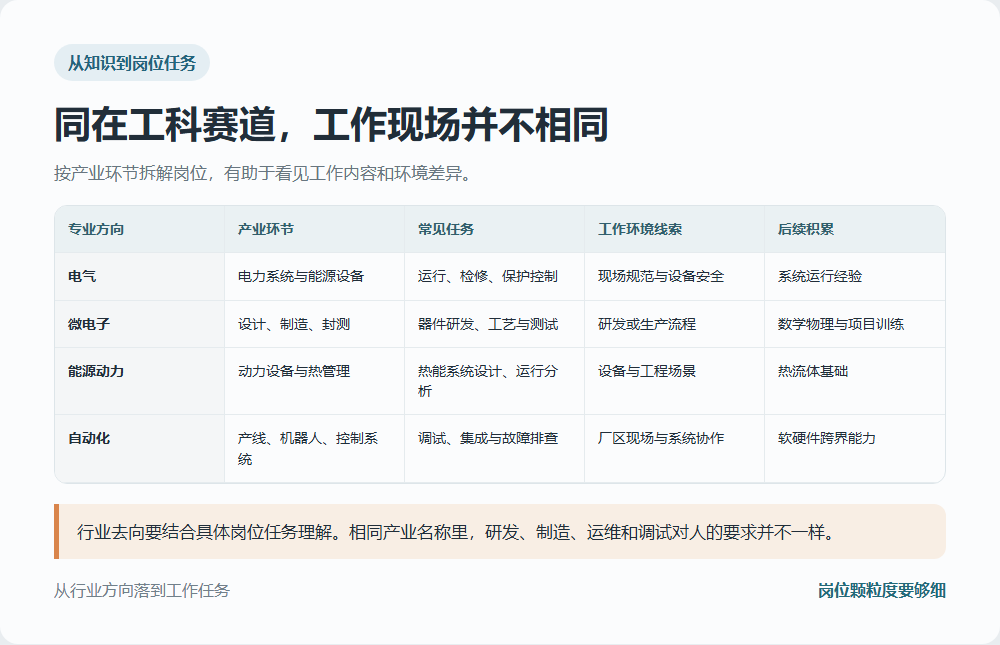Image resolution: width=1000 pixels, height=645 pixels.
Task: Select the 自动化 row label
Action: click(140, 449)
